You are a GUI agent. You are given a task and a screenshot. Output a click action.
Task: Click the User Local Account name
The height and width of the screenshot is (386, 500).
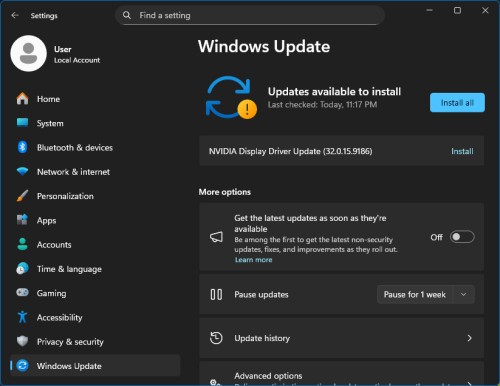pyautogui.click(x=77, y=54)
